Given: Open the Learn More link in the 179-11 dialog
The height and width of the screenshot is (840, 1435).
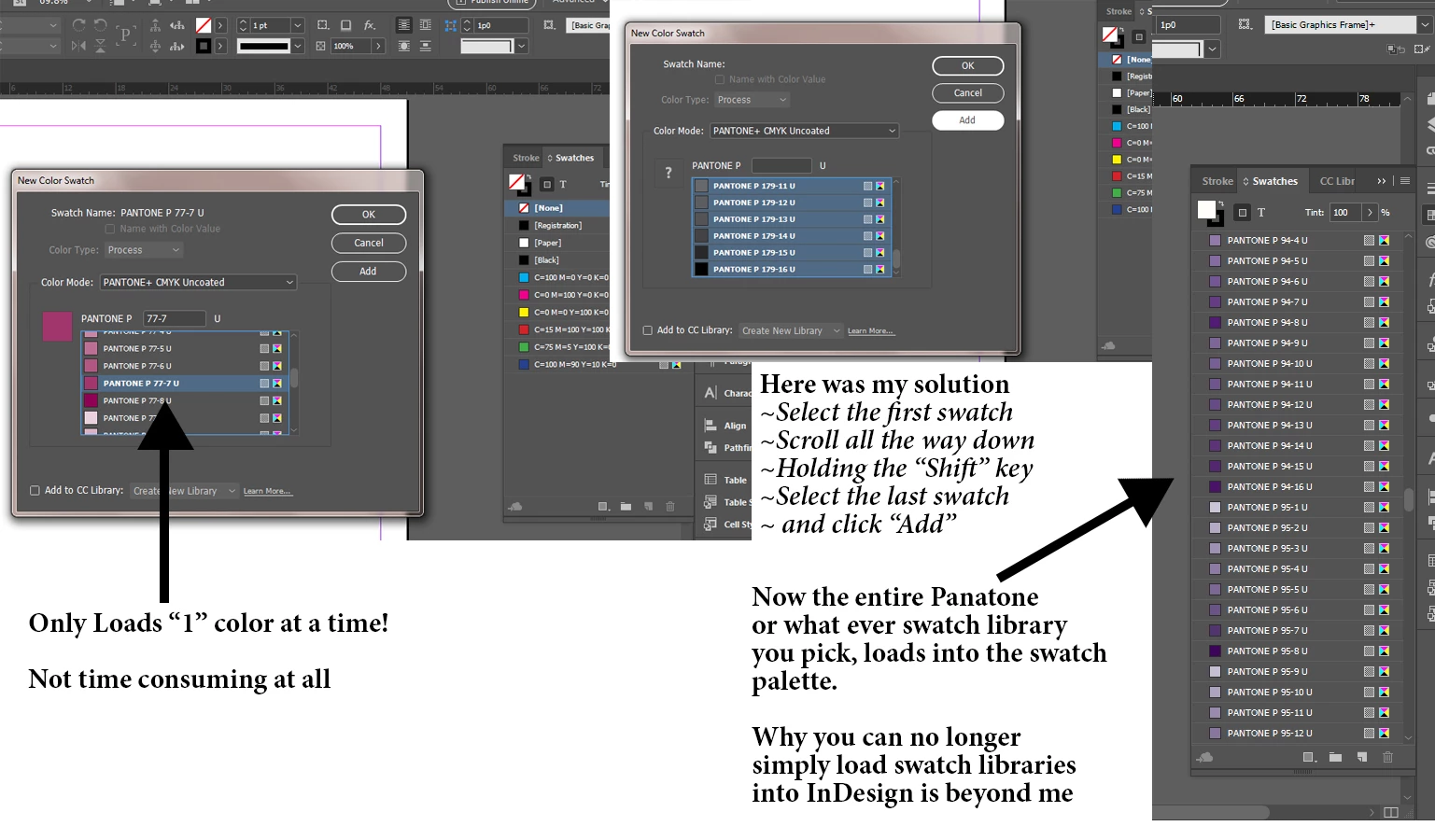Looking at the screenshot, I should pyautogui.click(x=870, y=331).
